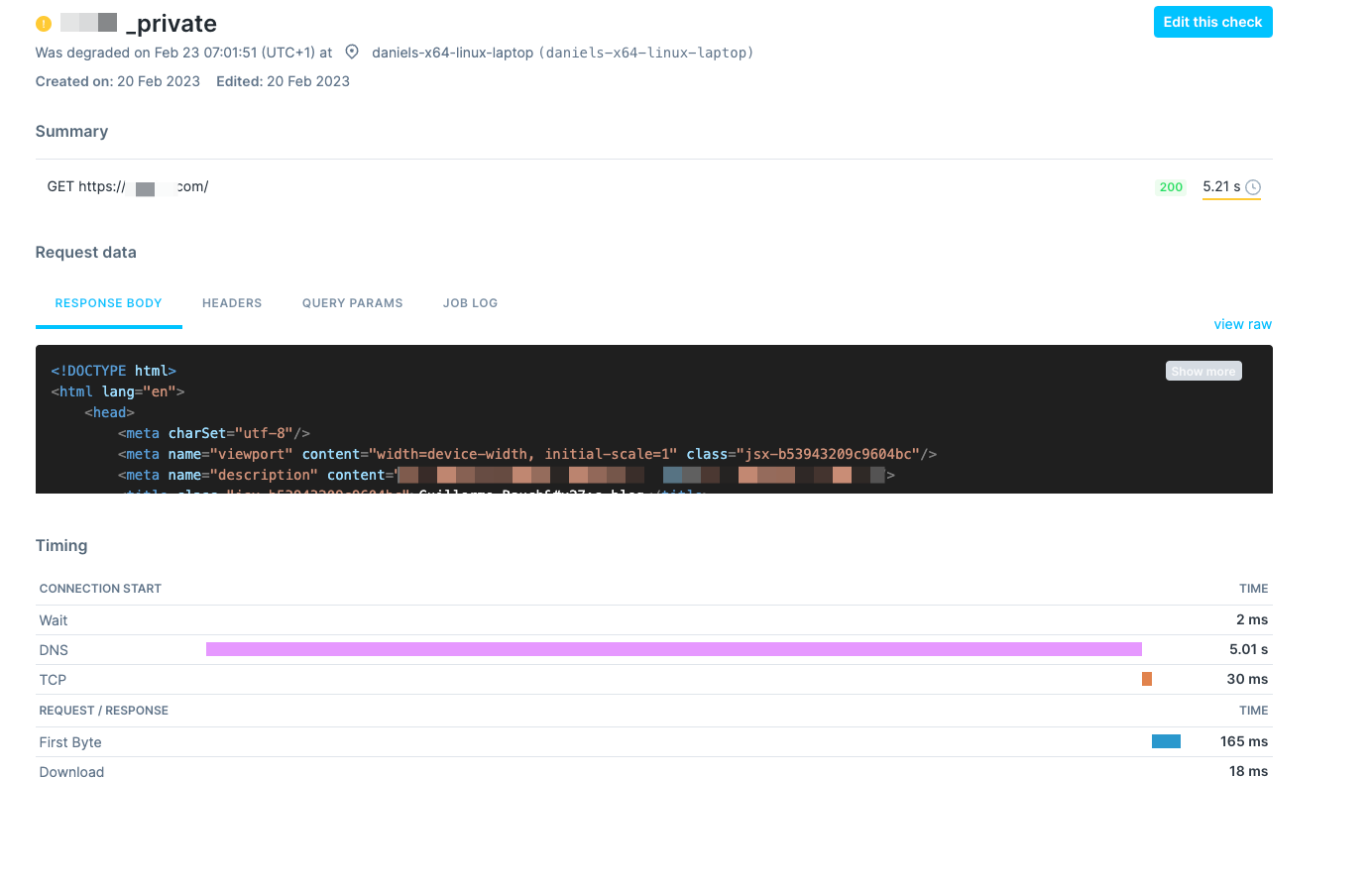Click the 5.21 s response time
Image resolution: width=1372 pixels, height=888 pixels.
1221,186
